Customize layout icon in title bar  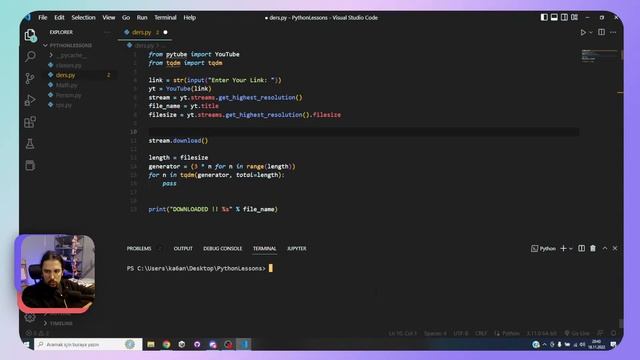[x=575, y=18]
